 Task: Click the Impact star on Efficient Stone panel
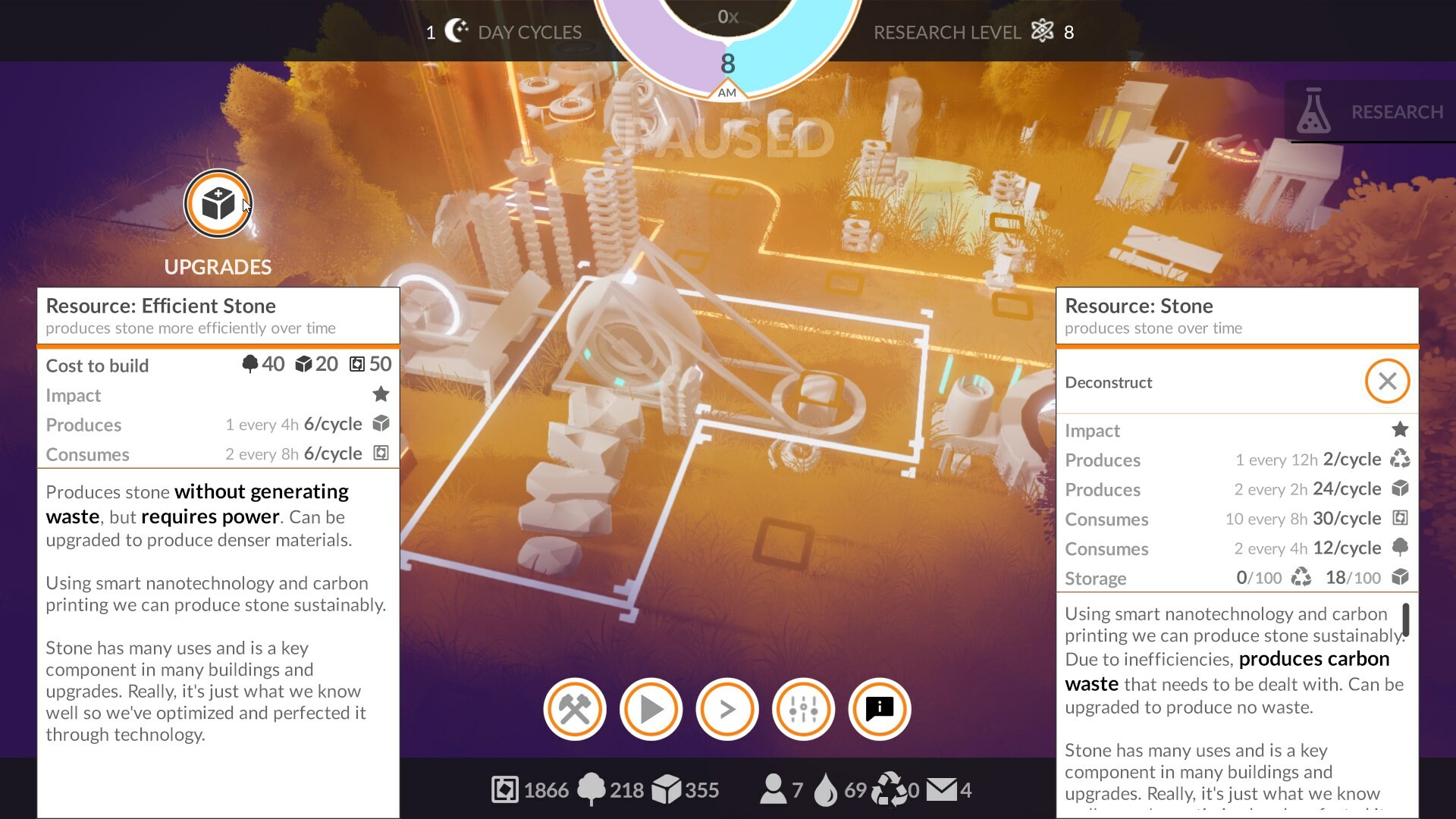(x=381, y=394)
